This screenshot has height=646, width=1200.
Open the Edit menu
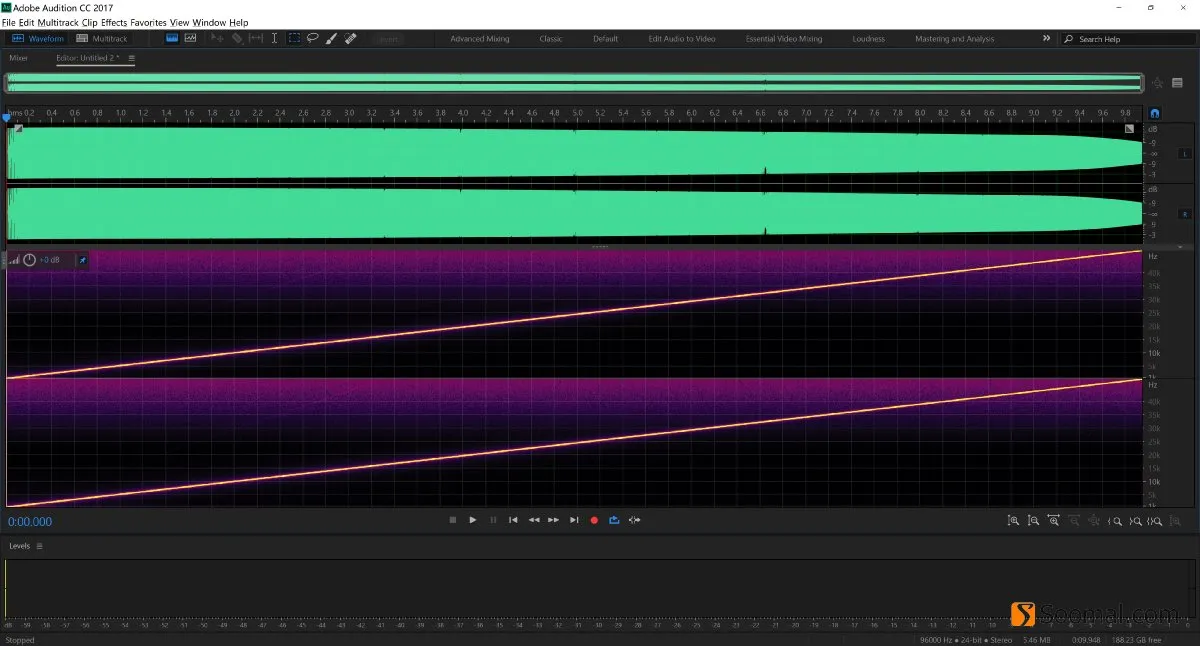coord(26,22)
